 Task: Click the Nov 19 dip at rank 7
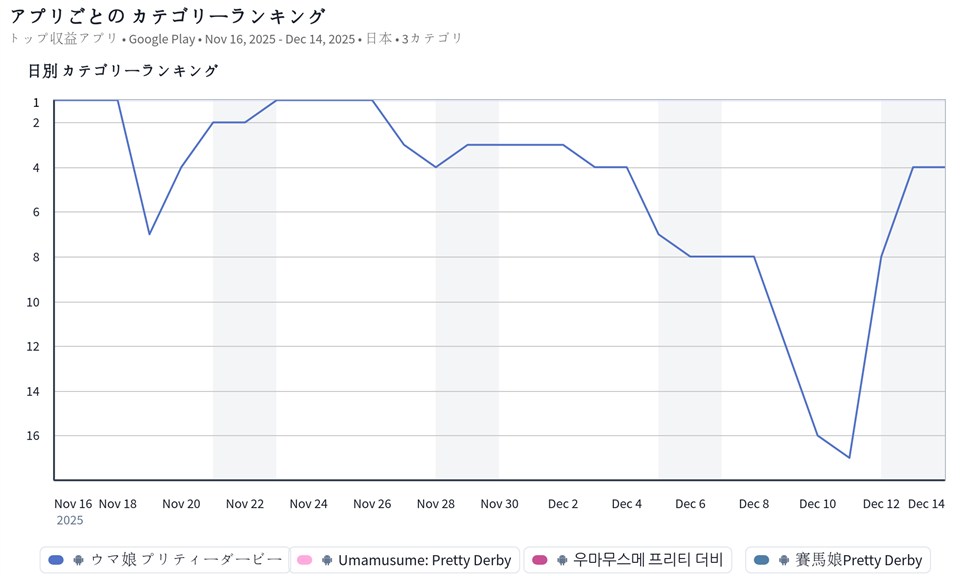point(149,234)
